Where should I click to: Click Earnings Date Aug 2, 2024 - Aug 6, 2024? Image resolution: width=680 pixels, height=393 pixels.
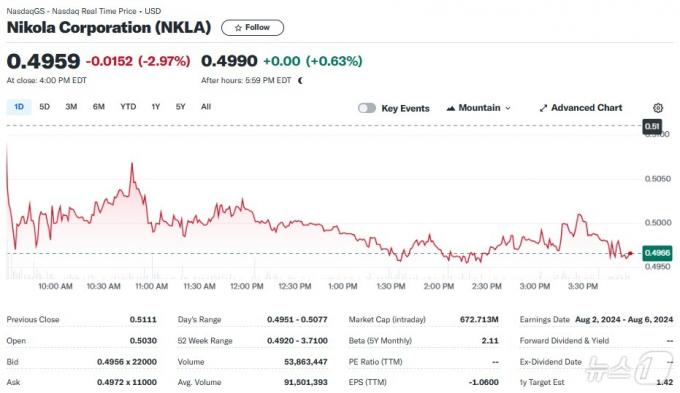click(x=624, y=320)
